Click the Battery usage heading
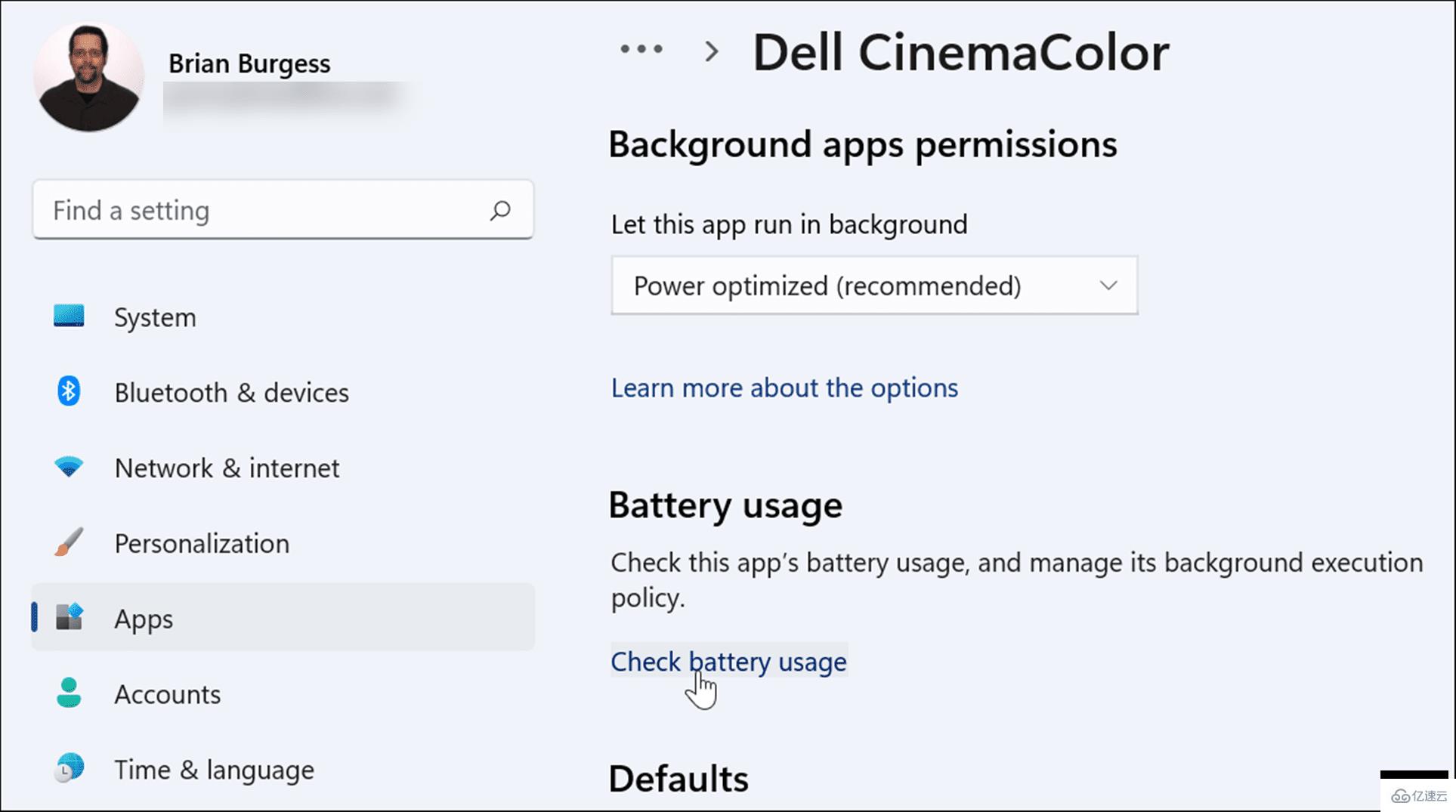 [725, 505]
